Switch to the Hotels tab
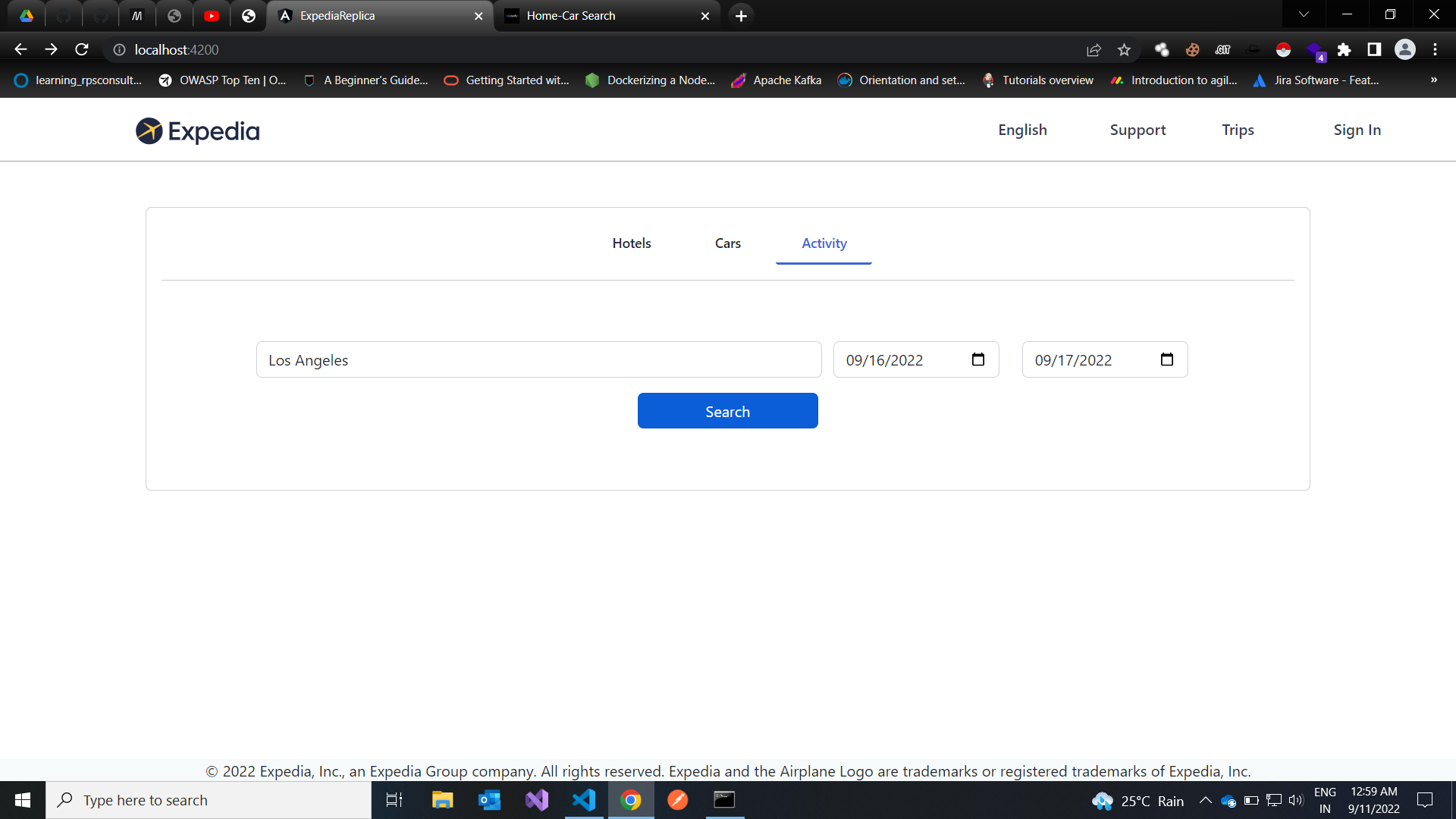 [x=631, y=243]
